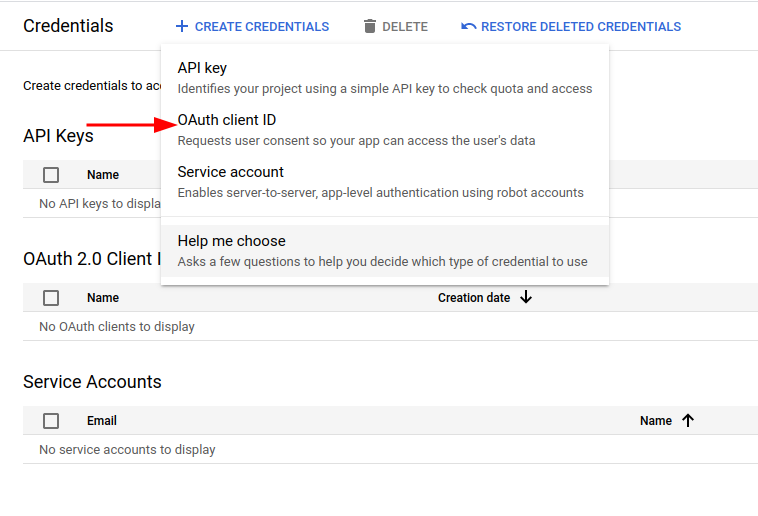Tick the API Keys select-all checkbox
758x516 pixels.
[x=51, y=175]
